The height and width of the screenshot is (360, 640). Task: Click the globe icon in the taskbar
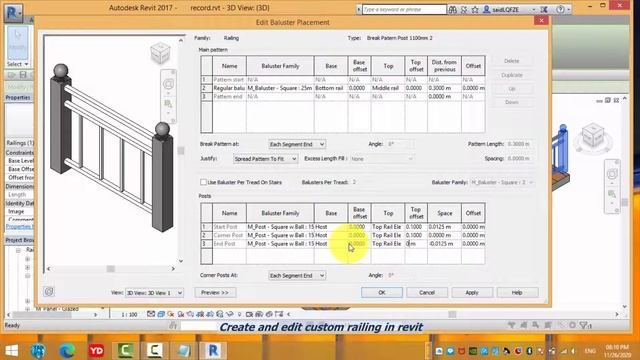(38, 351)
